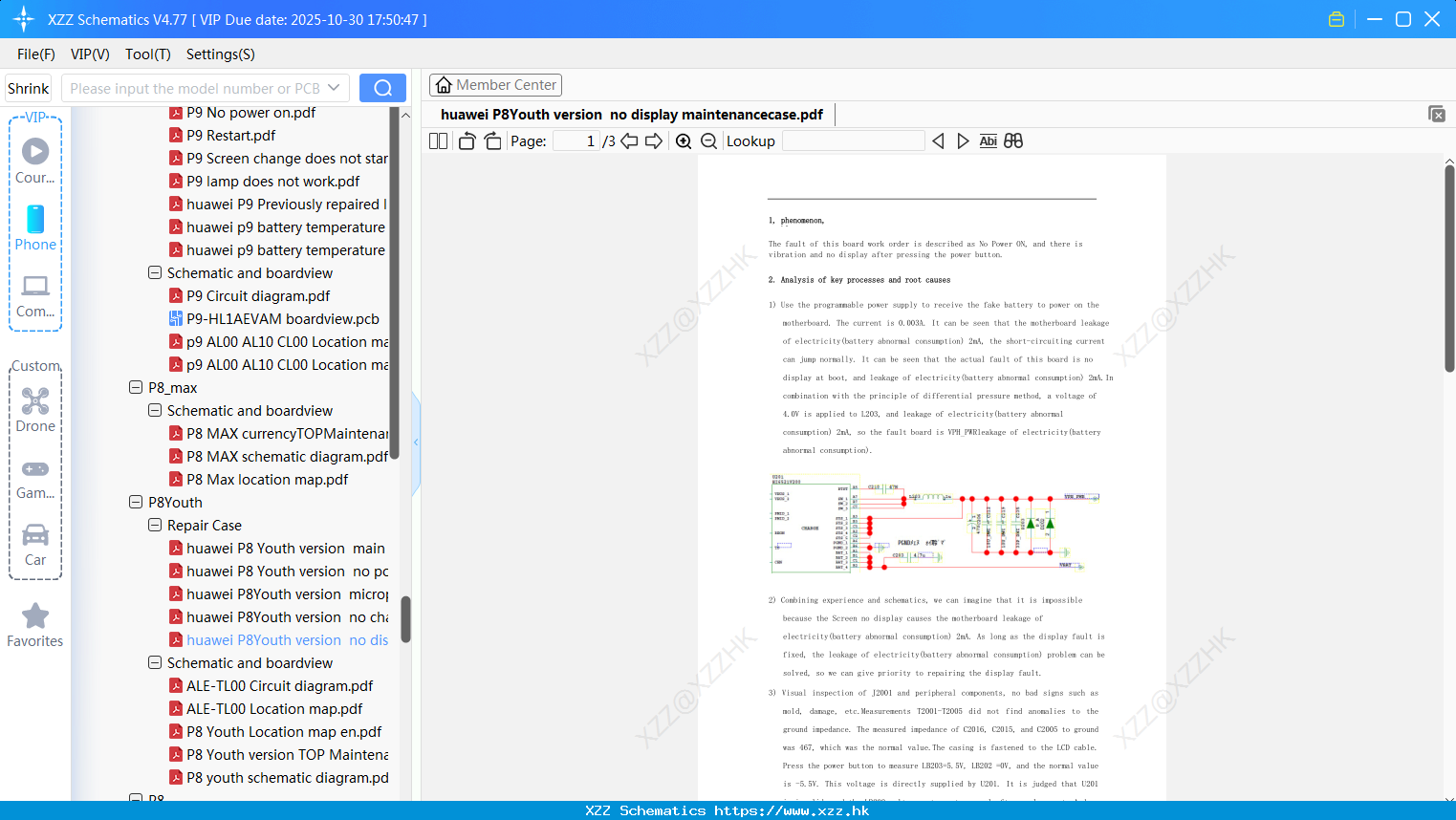Open the model number dropdown arrow
Screen dimensions: 1456x820
click(x=334, y=88)
